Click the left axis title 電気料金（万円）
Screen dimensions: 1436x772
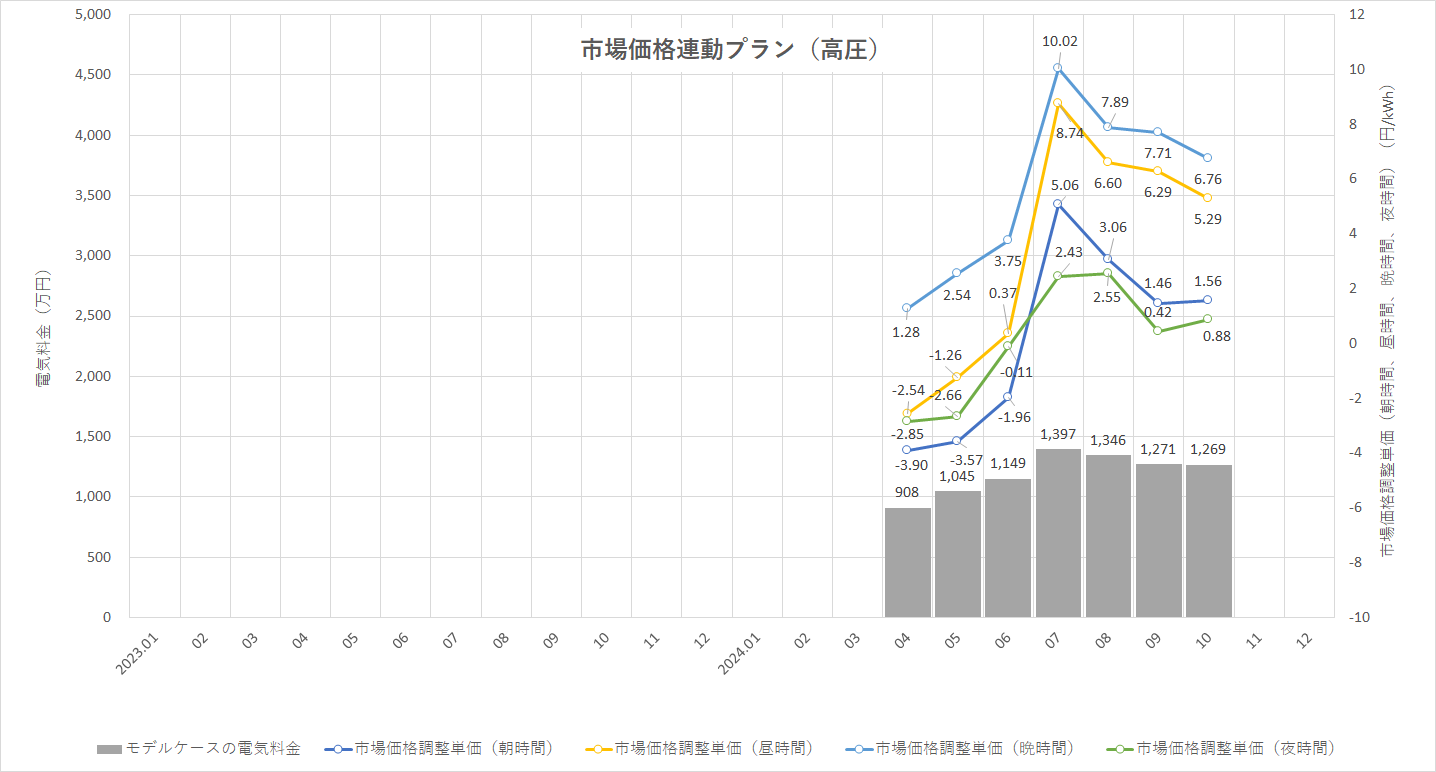coord(43,328)
